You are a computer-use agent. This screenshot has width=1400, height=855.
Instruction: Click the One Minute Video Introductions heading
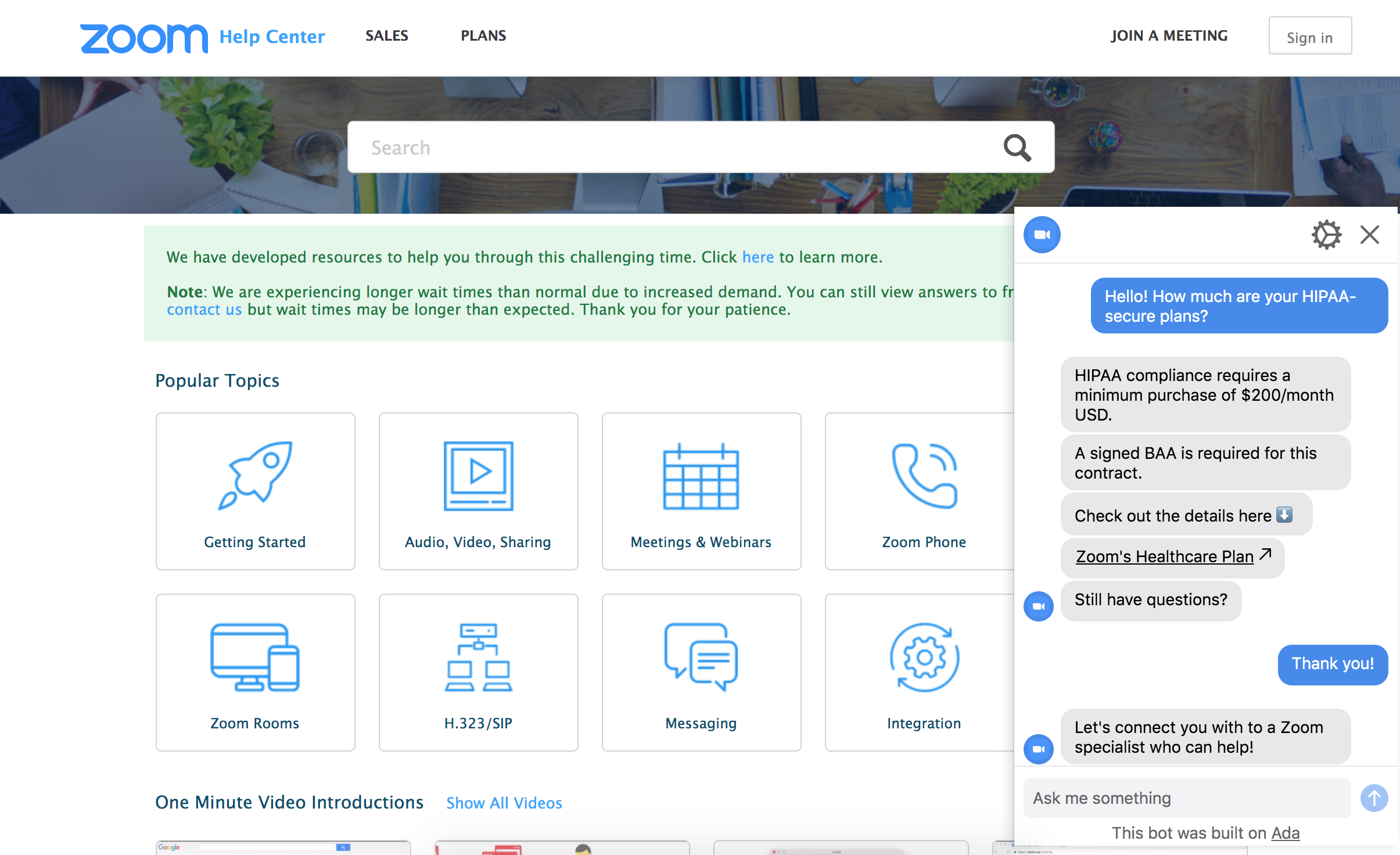coord(289,802)
